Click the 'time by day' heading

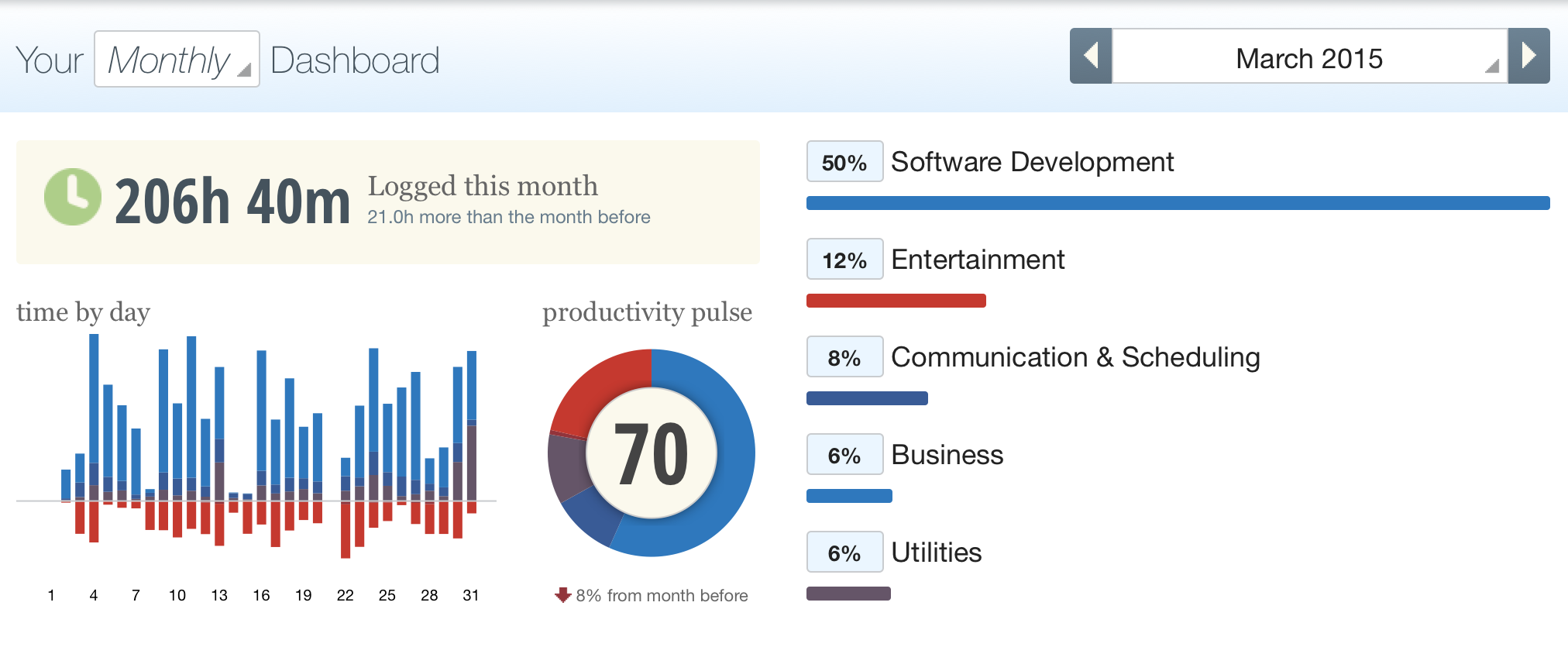click(83, 312)
